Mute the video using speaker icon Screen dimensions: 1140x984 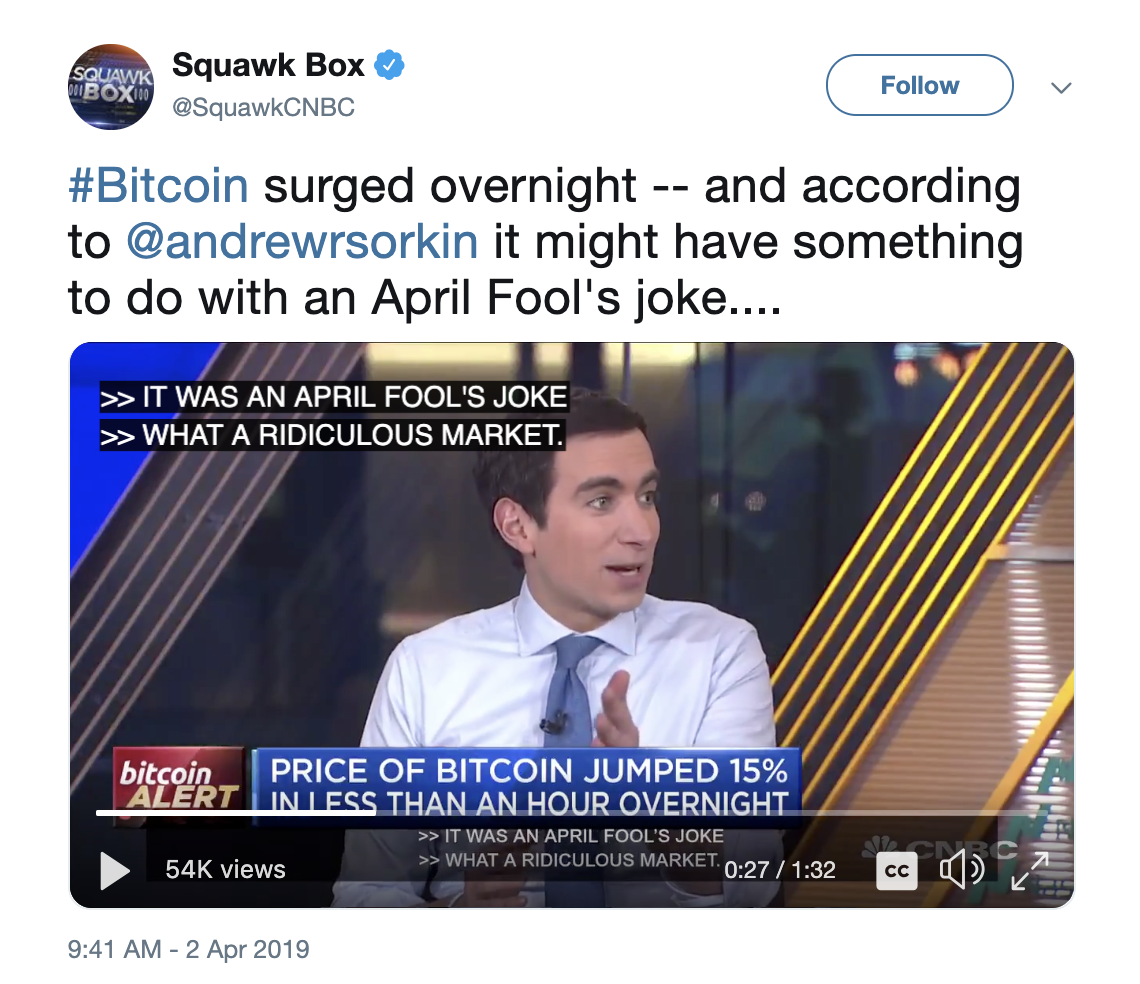click(x=962, y=870)
